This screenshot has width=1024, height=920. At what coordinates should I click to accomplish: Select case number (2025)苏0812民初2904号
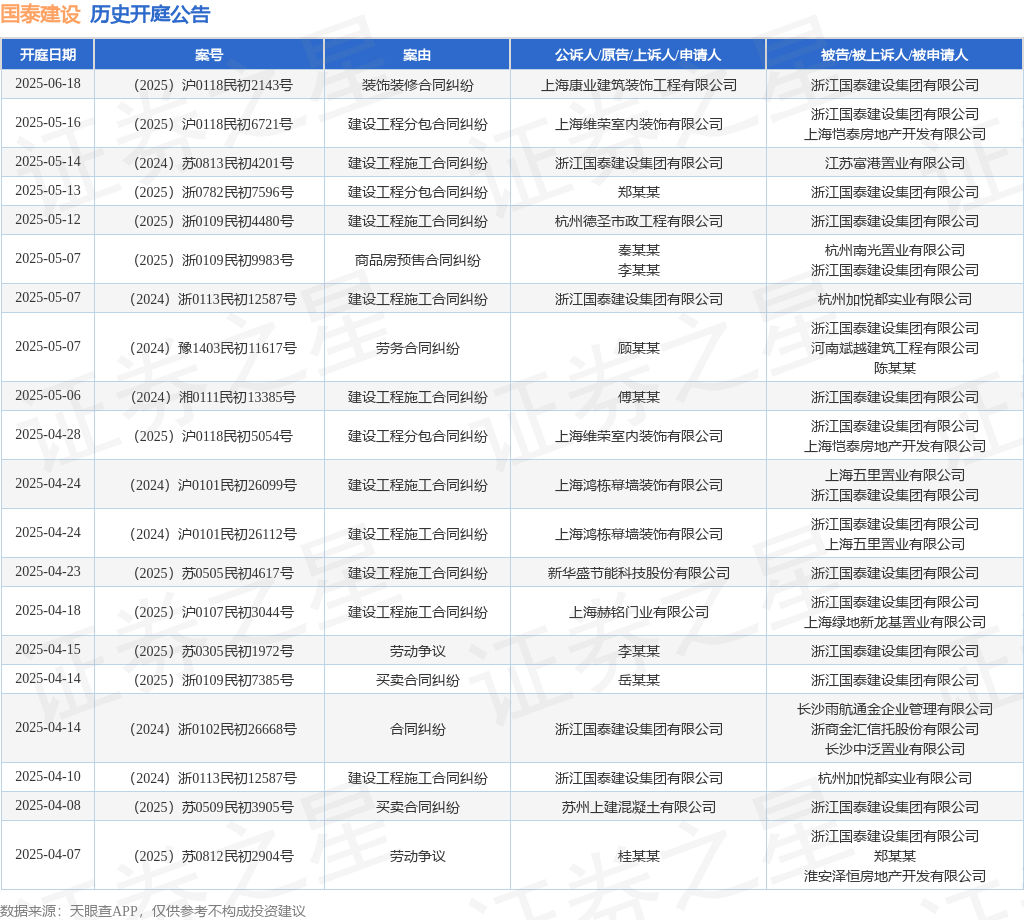tap(213, 856)
